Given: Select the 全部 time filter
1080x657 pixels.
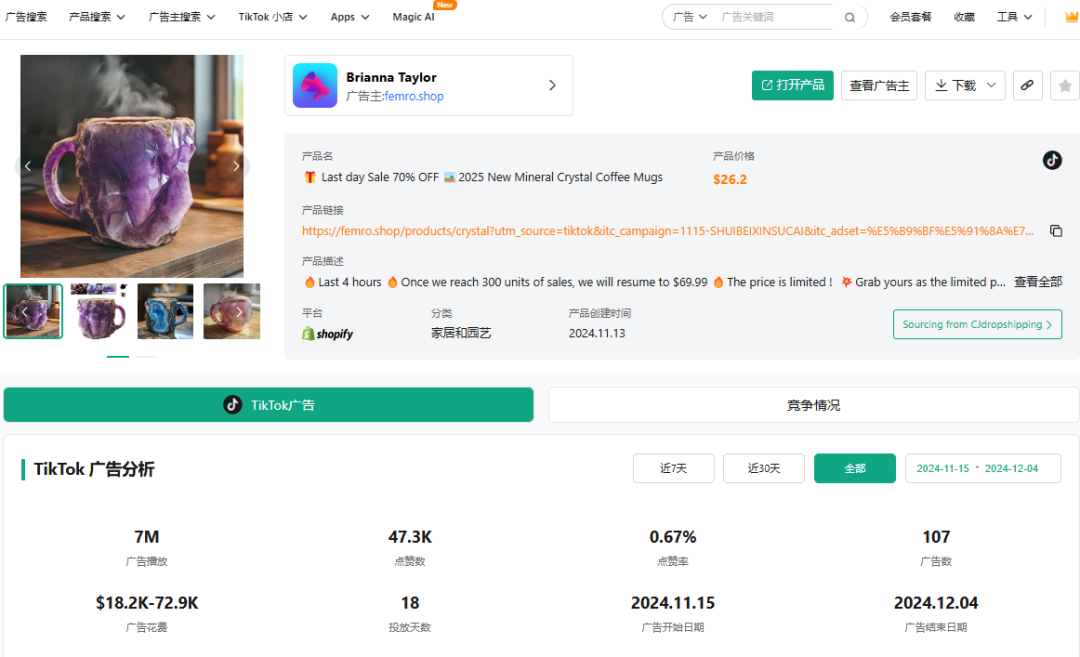Looking at the screenshot, I should 854,467.
